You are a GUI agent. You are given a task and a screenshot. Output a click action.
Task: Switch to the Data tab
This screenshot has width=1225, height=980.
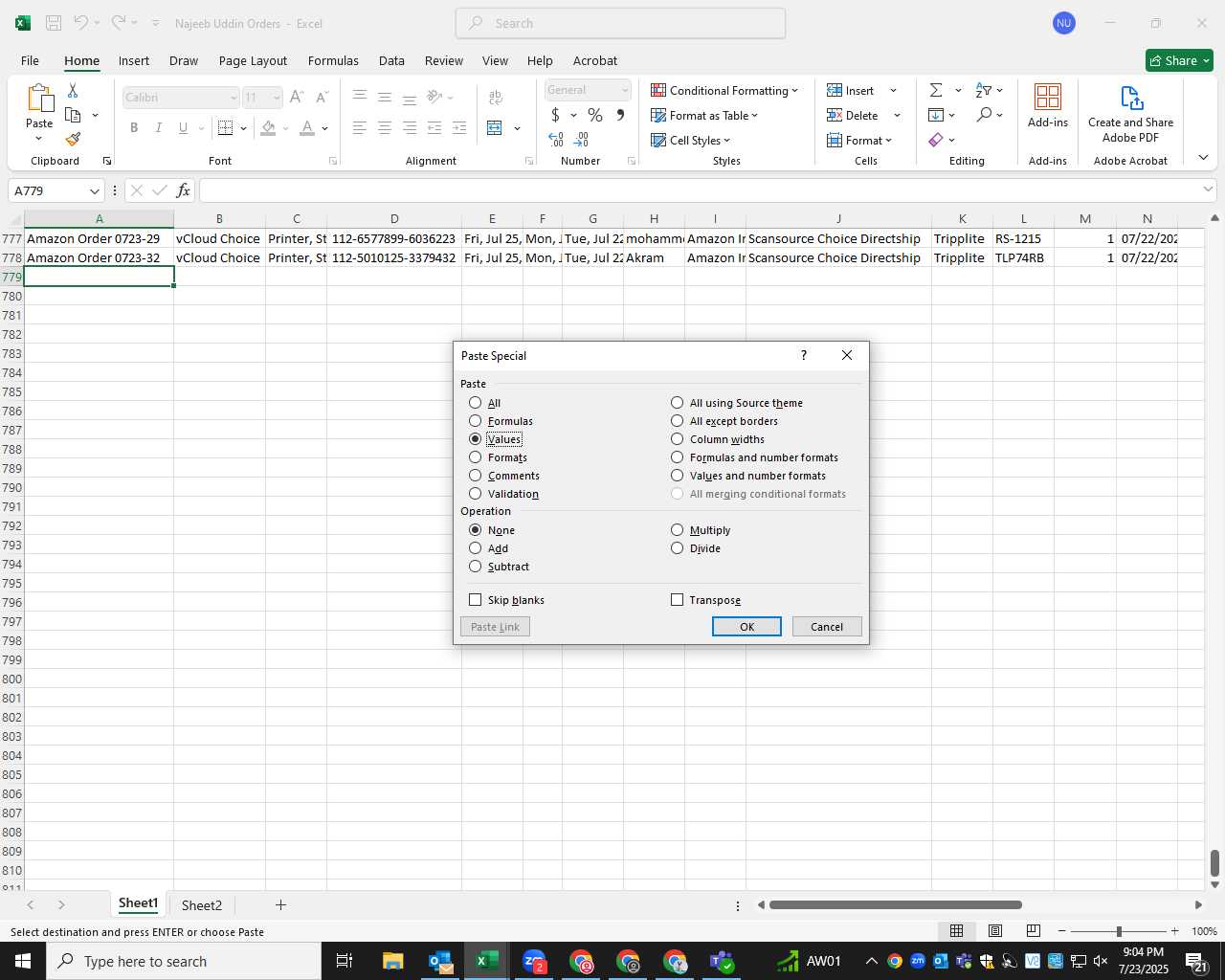[x=391, y=60]
